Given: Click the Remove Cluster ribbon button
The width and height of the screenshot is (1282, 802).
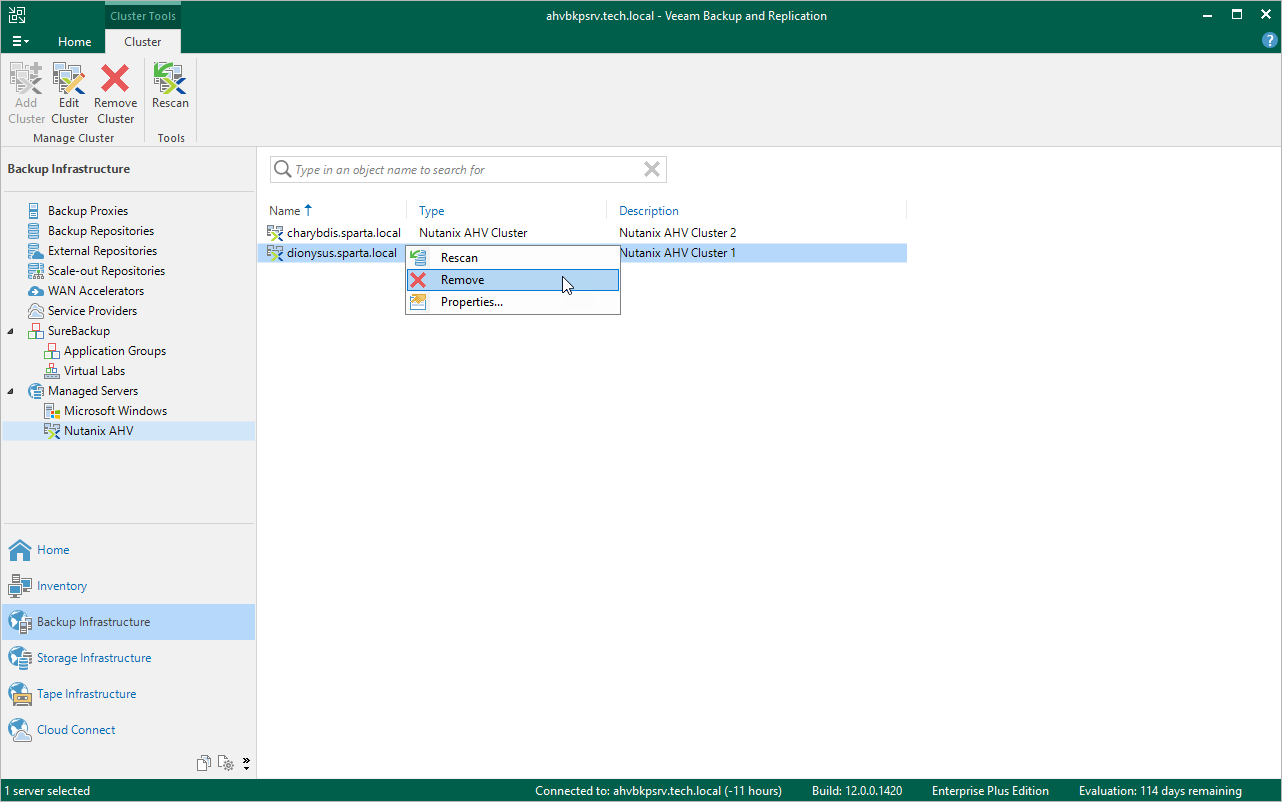Looking at the screenshot, I should click(x=116, y=94).
